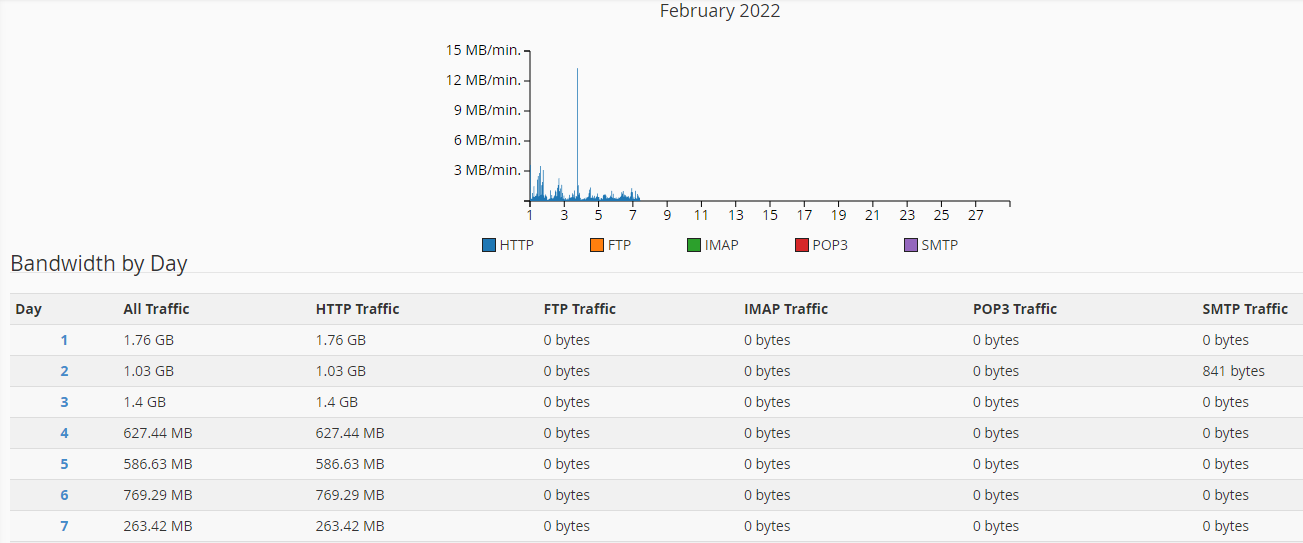Open the Day 1 bandwidth link
Viewport: 1303px width, 543px height.
[x=64, y=340]
